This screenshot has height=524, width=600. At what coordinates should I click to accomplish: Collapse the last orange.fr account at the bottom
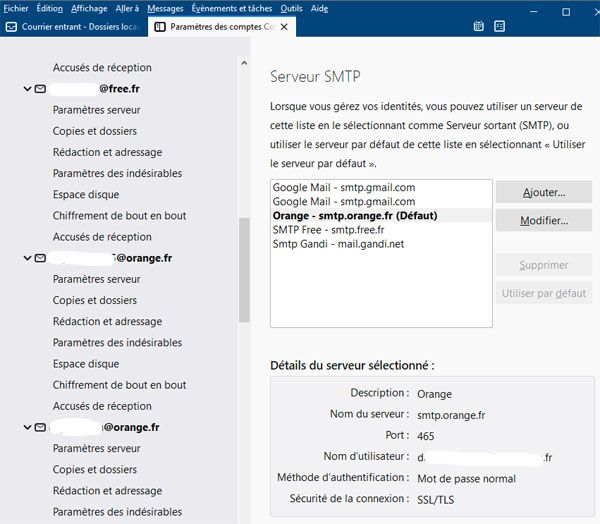point(27,427)
